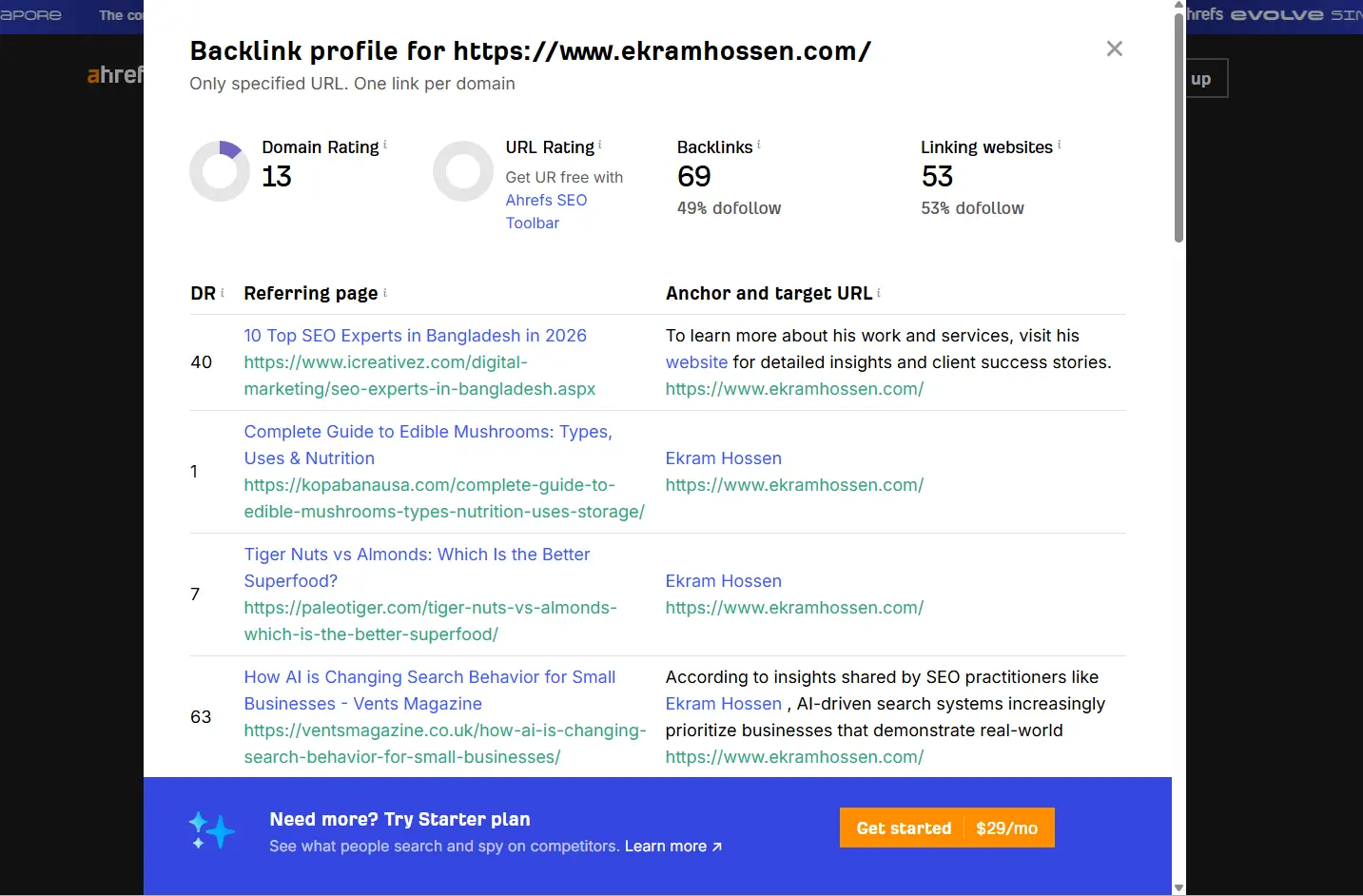Click Ekram Hossen anchor in Tiger Nuts row
This screenshot has height=896, width=1363.
click(723, 581)
